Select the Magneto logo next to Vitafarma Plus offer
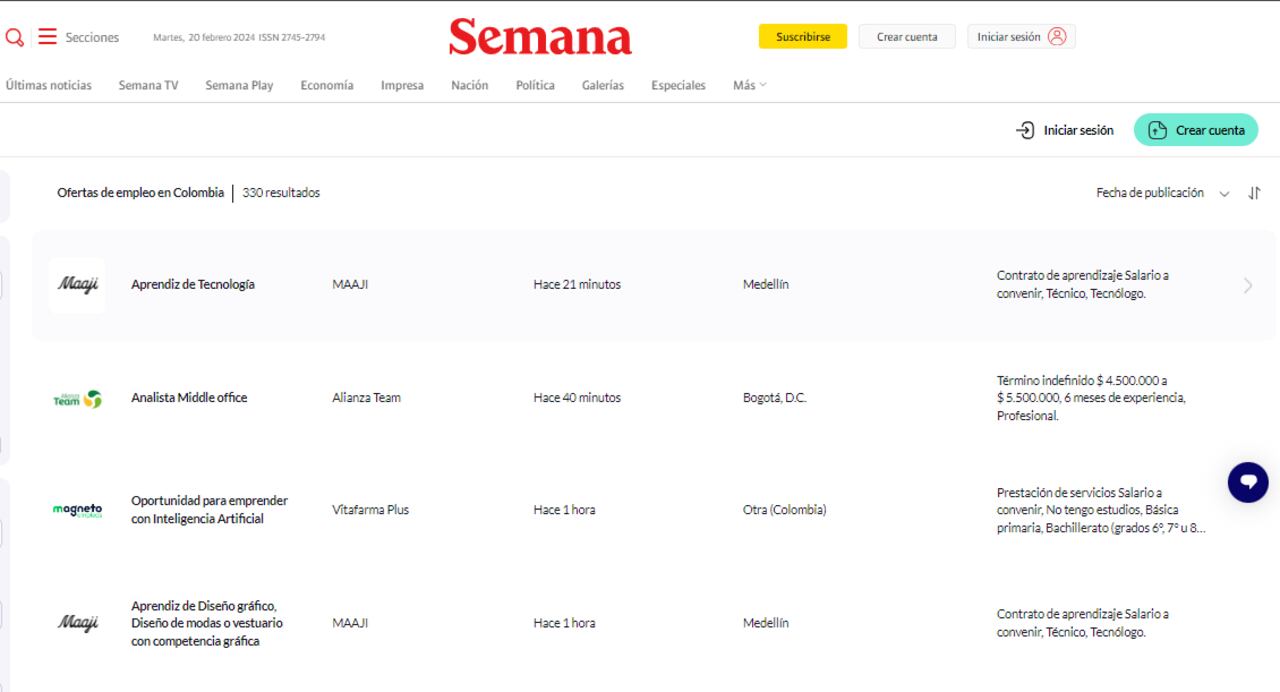The image size is (1280, 692). [x=77, y=510]
